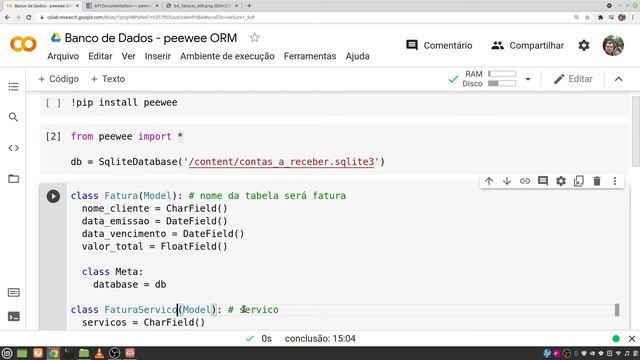Open the Ferramentas menu

pyautogui.click(x=310, y=56)
